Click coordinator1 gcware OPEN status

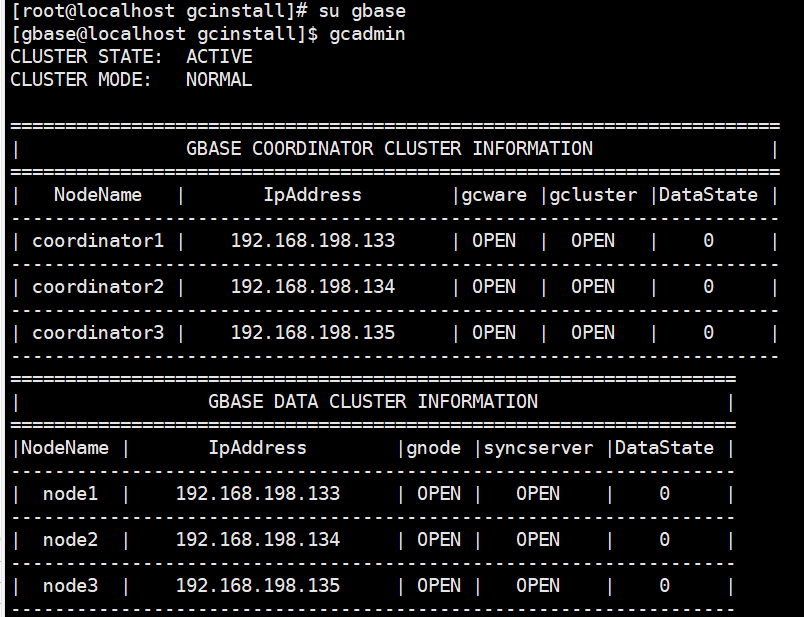tap(494, 241)
